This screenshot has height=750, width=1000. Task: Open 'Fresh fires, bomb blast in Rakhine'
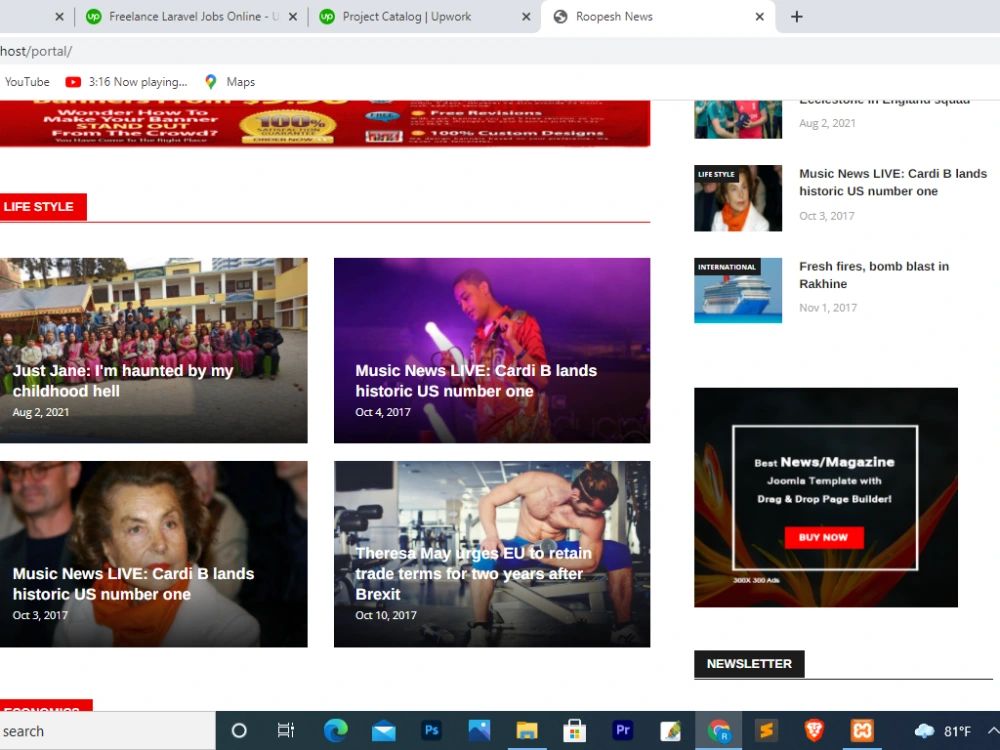[874, 275]
